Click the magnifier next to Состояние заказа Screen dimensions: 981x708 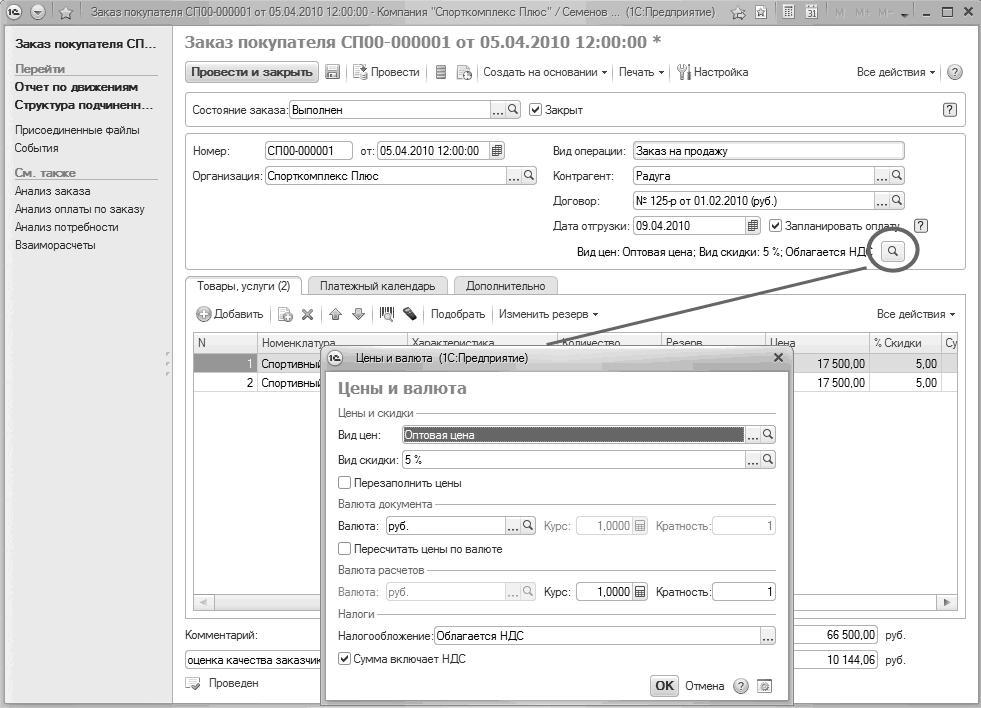click(x=513, y=109)
